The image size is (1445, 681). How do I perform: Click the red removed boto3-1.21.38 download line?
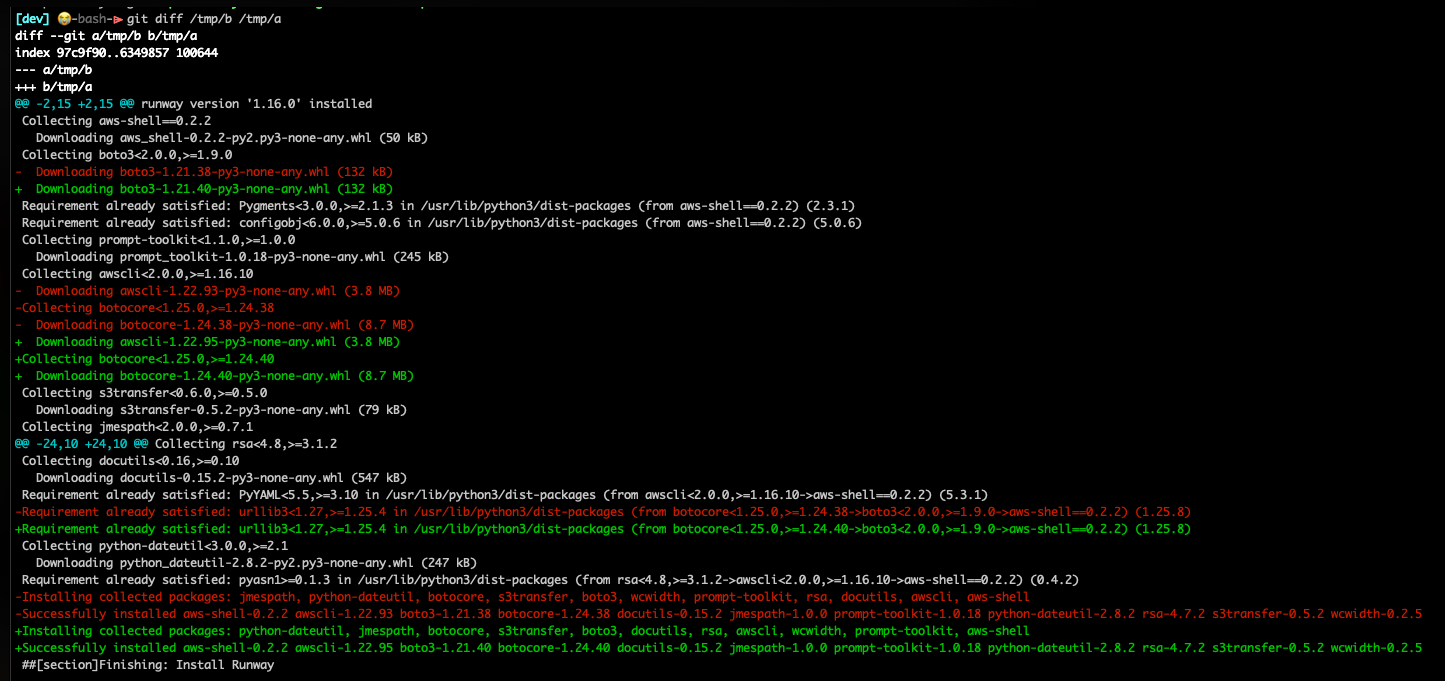[x=204, y=172]
